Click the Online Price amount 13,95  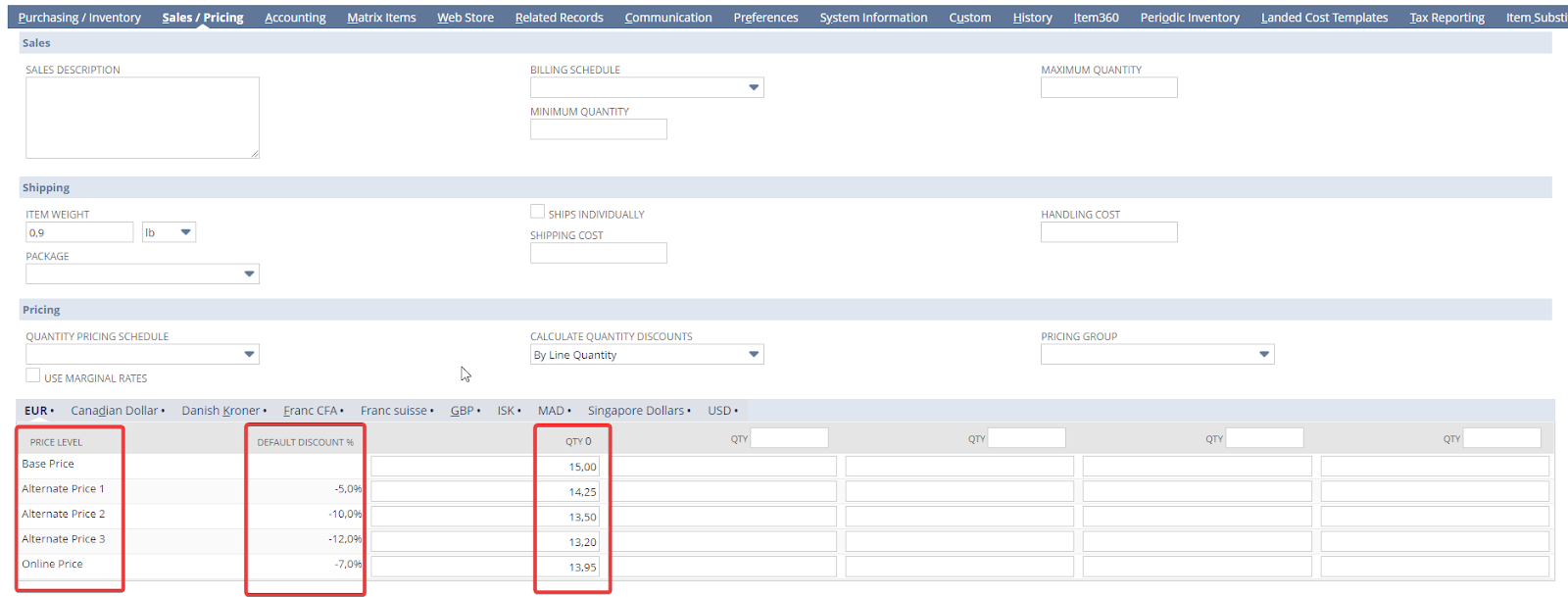click(x=582, y=567)
